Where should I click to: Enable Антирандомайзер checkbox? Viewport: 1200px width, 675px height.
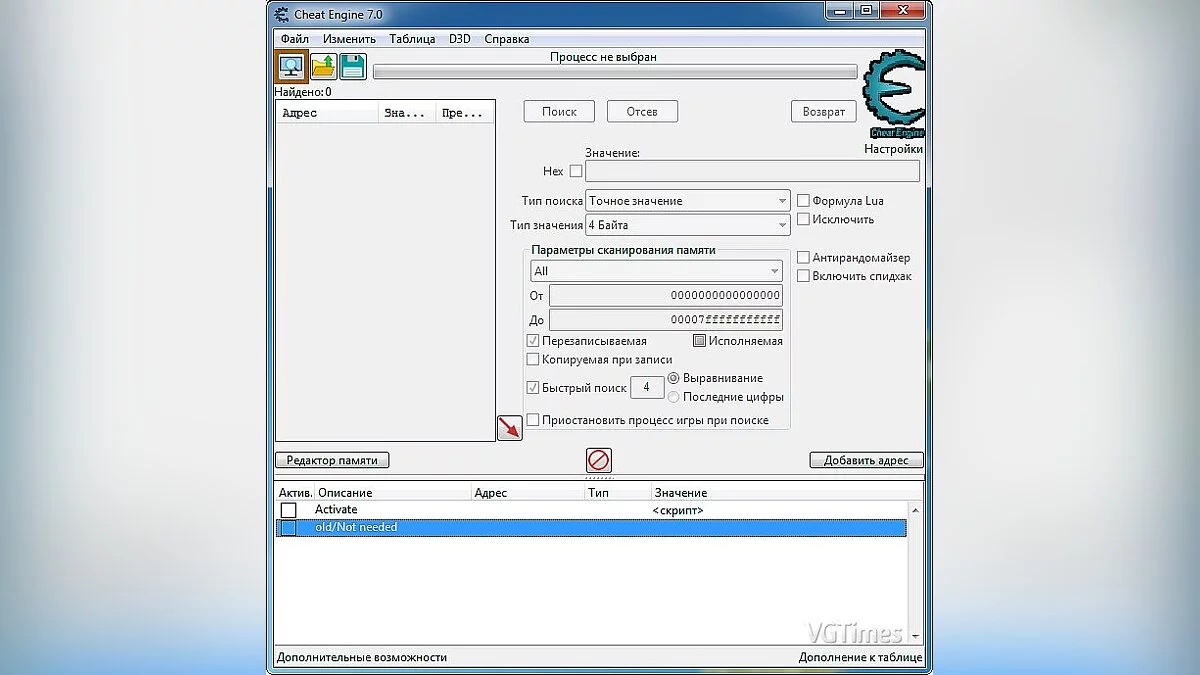(x=803, y=258)
